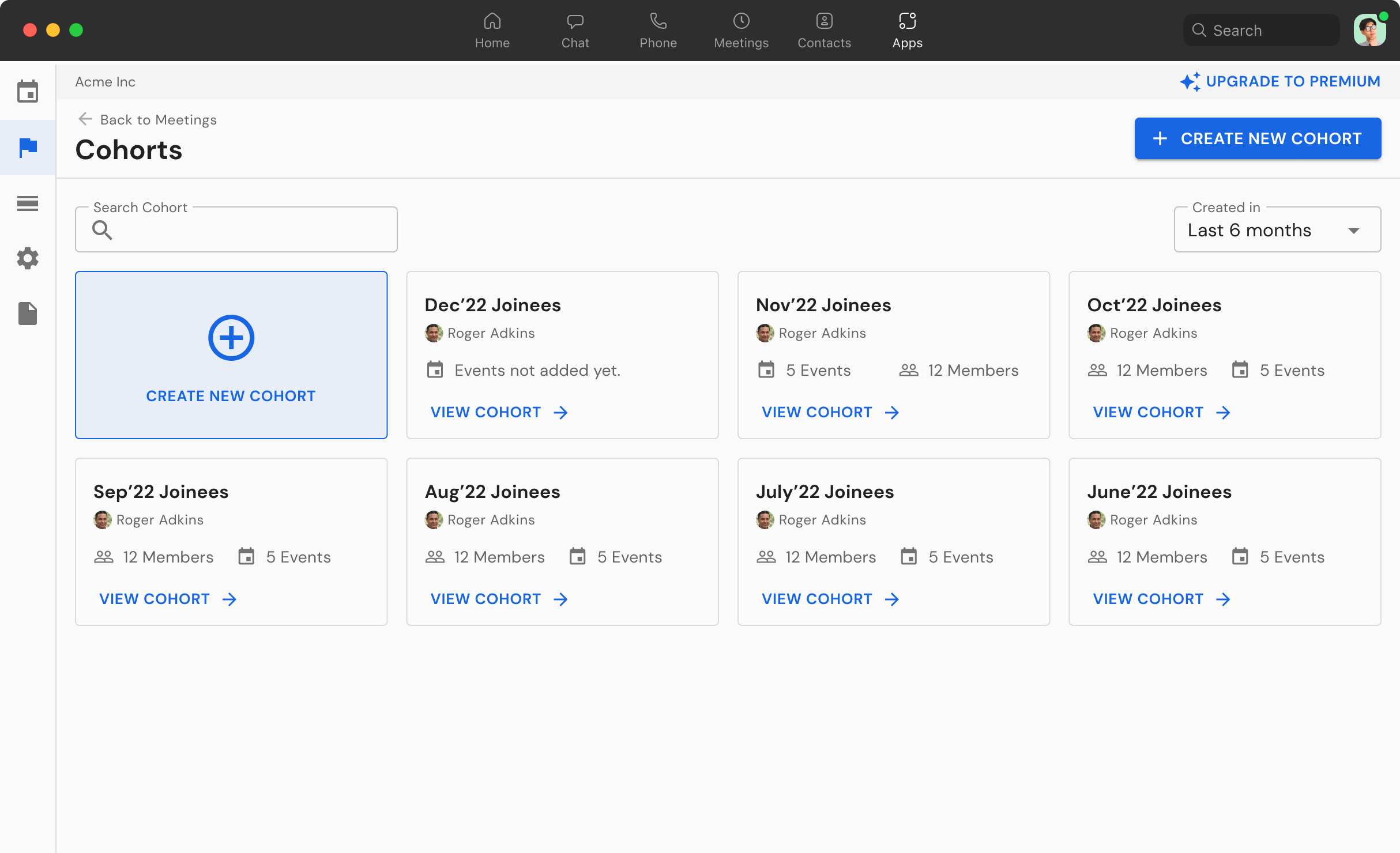Click the document icon in the sidebar

27,313
